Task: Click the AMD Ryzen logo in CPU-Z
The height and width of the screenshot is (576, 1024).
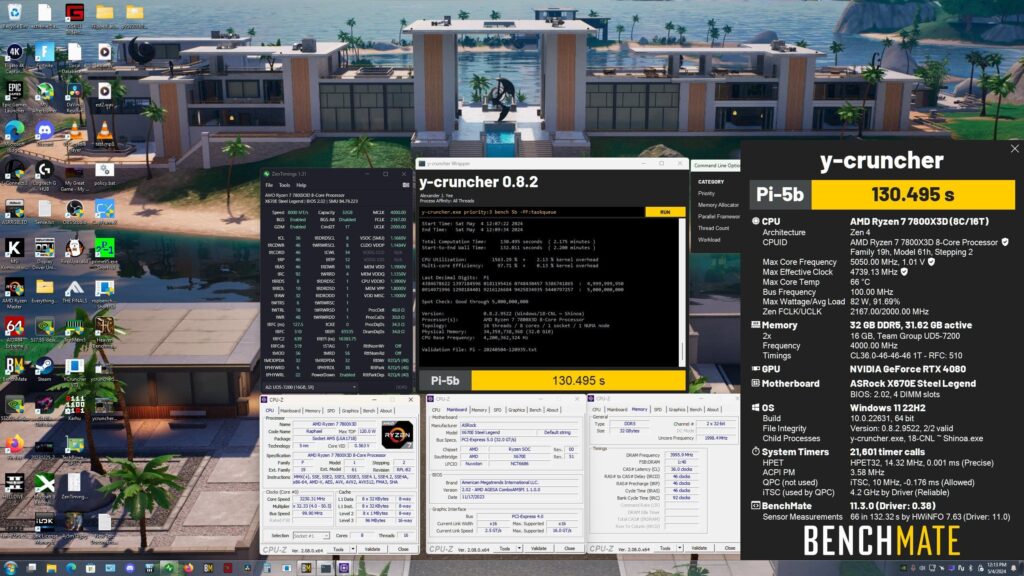Action: (397, 434)
